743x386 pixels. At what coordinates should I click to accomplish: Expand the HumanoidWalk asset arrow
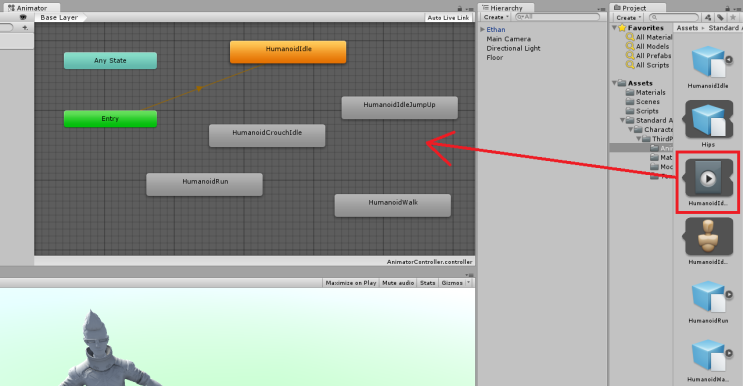[x=729, y=353]
